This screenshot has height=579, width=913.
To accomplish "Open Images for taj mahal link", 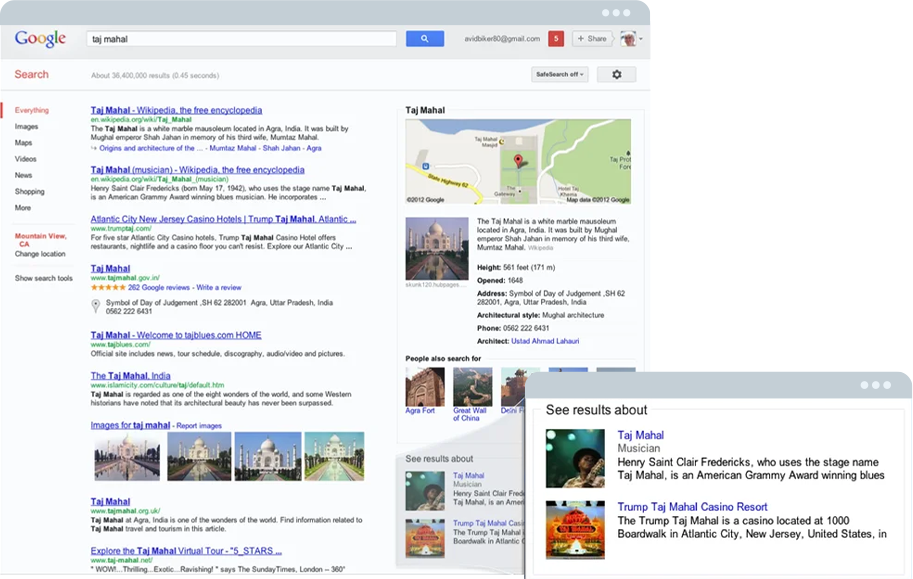I will point(130,426).
